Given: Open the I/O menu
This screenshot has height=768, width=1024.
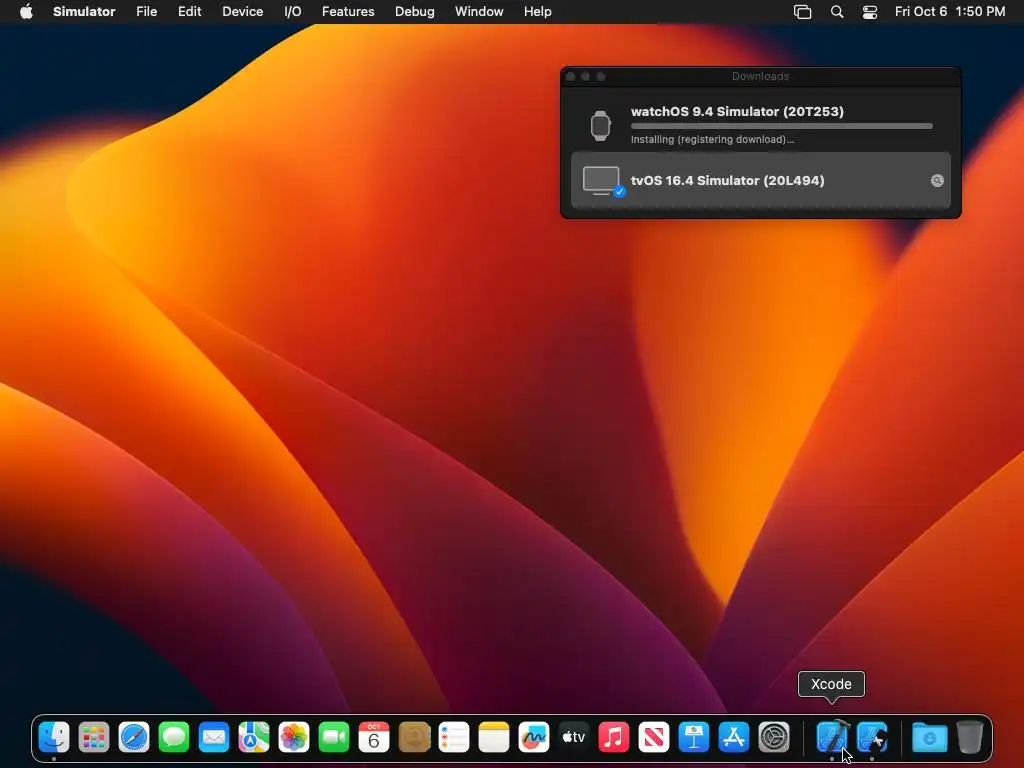Looking at the screenshot, I should (293, 12).
